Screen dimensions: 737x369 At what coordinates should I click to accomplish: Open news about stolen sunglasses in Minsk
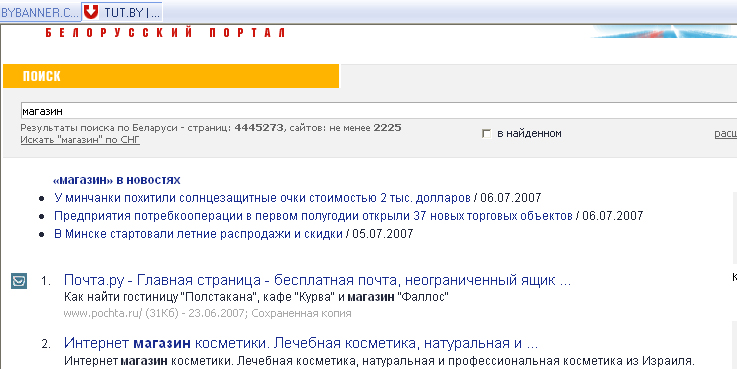262,198
